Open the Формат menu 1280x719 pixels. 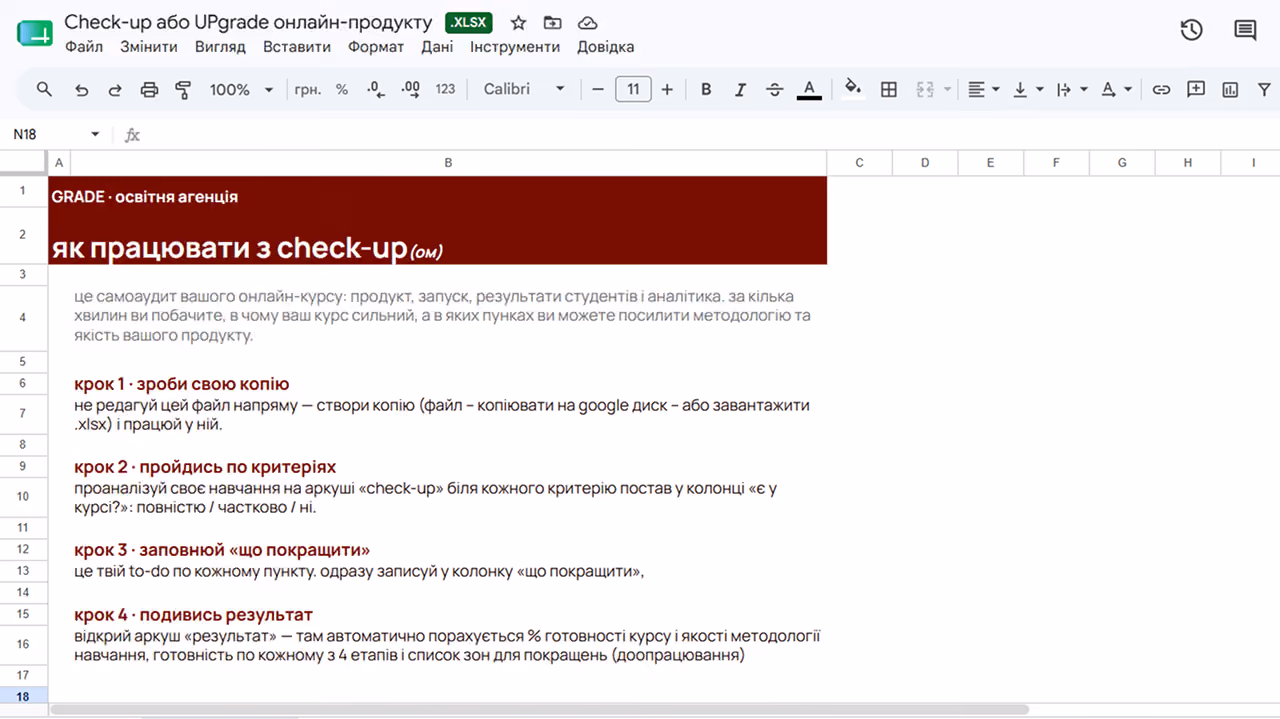376,46
